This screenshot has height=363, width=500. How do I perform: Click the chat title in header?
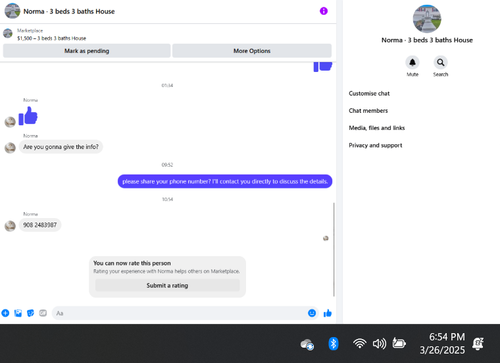(x=69, y=11)
